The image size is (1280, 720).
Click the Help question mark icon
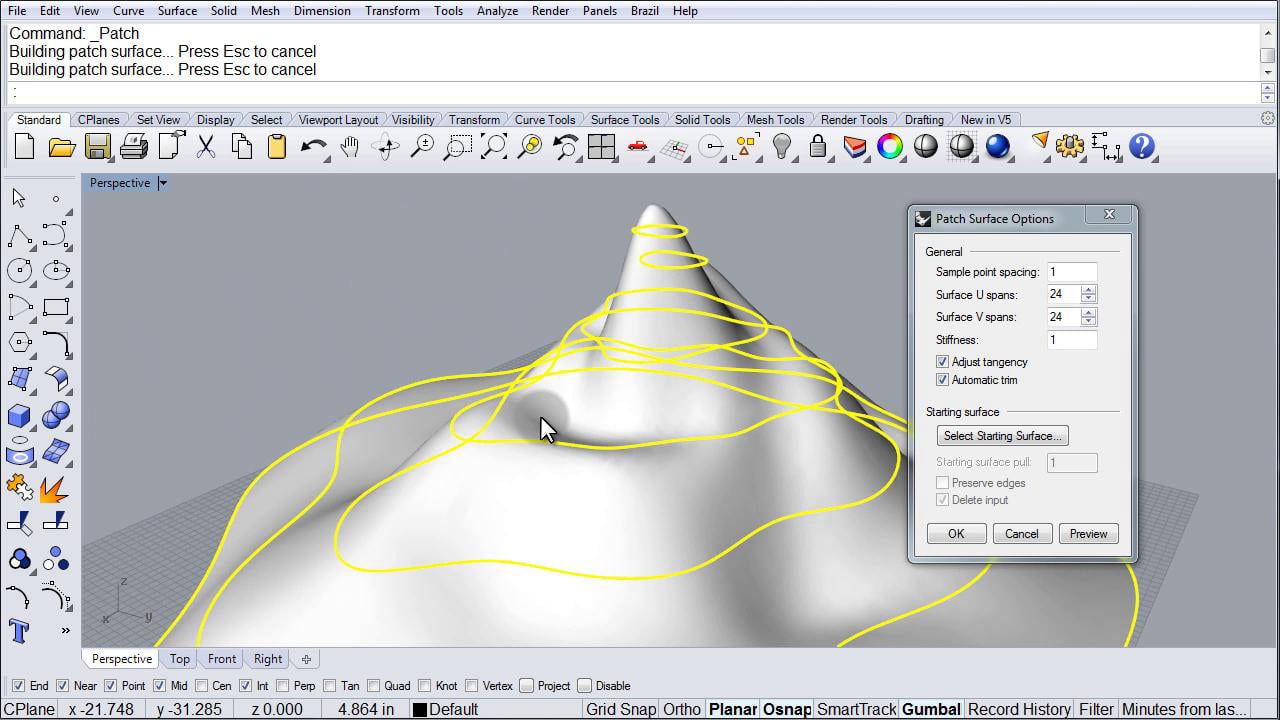click(1141, 147)
